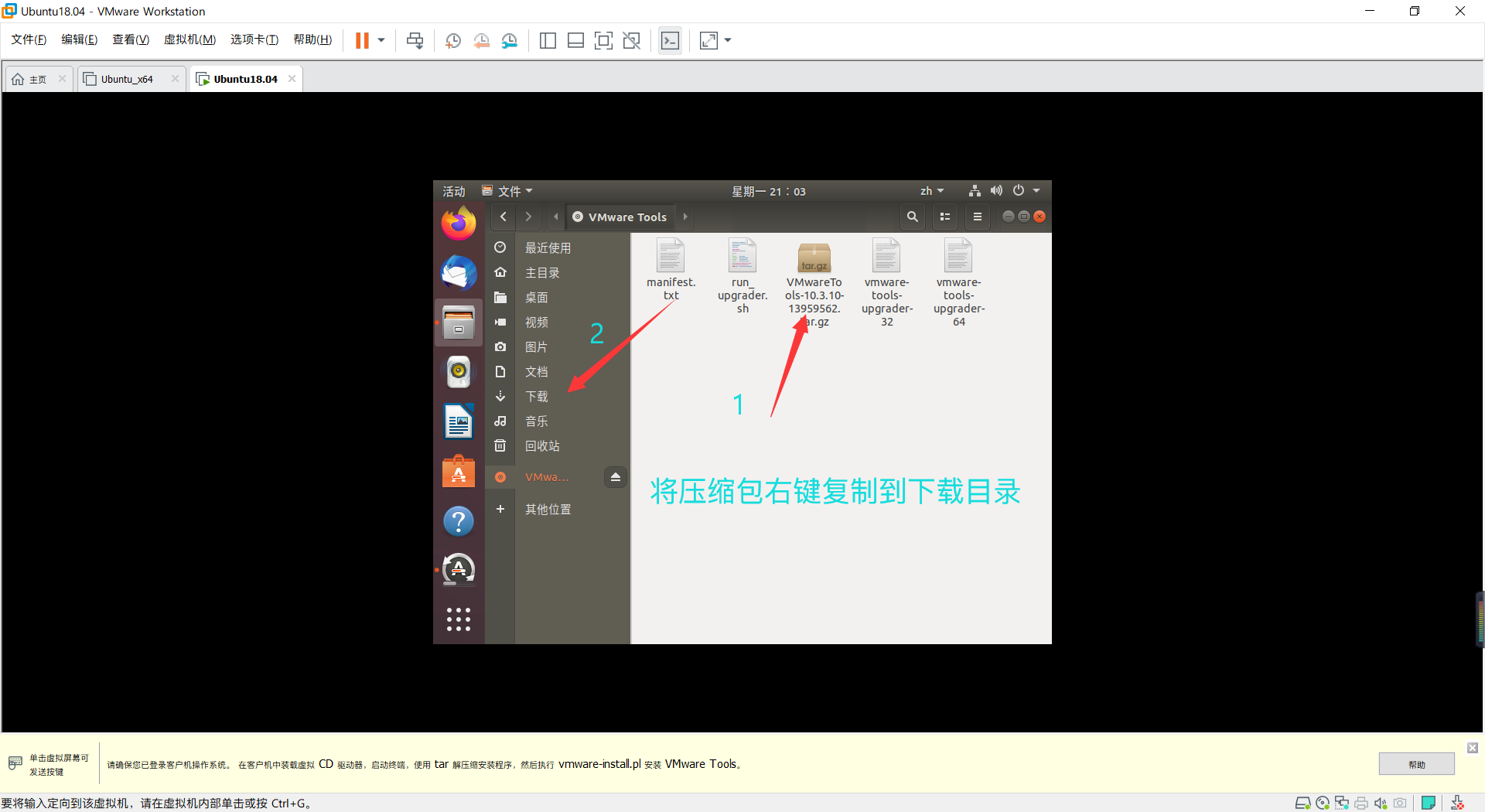Image resolution: width=1485 pixels, height=812 pixels.
Task: Select 音乐 in the Files sidebar
Action: click(558, 421)
